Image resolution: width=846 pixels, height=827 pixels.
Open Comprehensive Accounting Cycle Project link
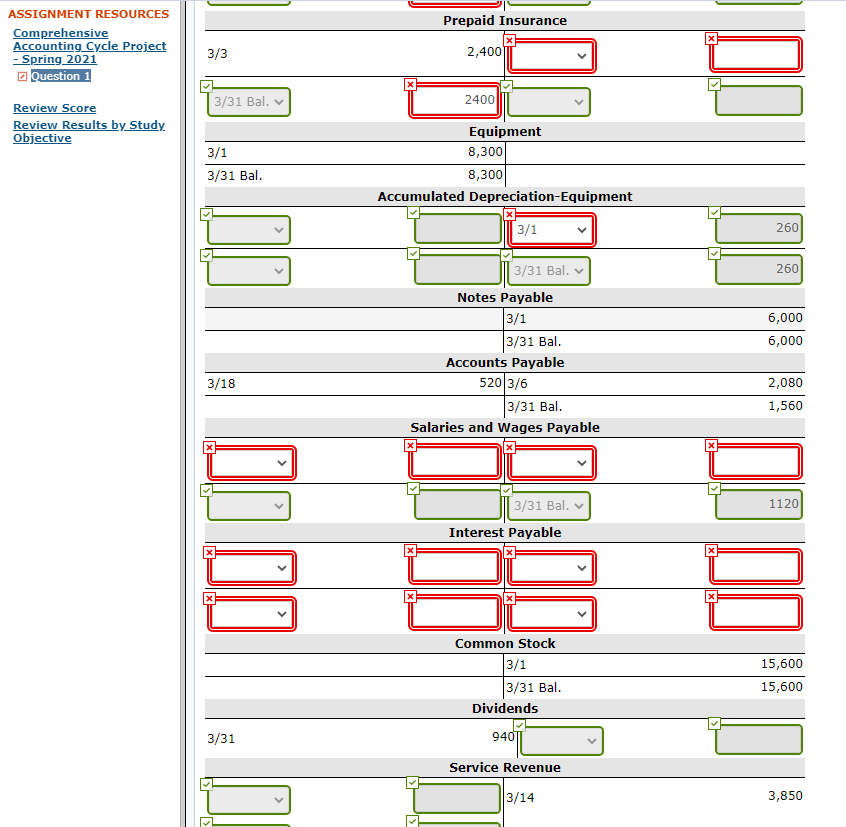point(90,46)
